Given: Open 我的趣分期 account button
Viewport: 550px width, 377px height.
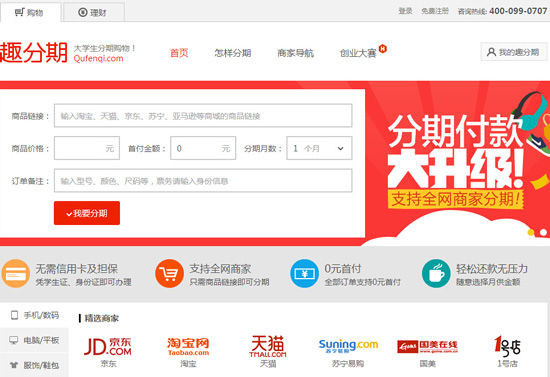Looking at the screenshot, I should coord(514,52).
